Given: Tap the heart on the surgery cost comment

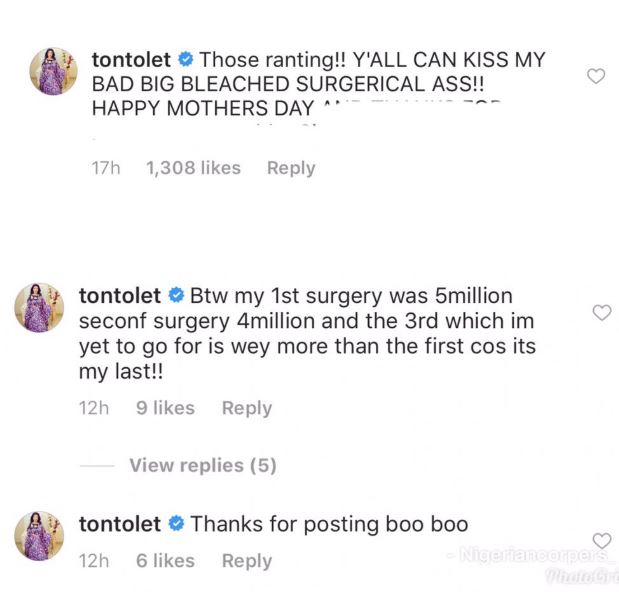Looking at the screenshot, I should 601,313.
